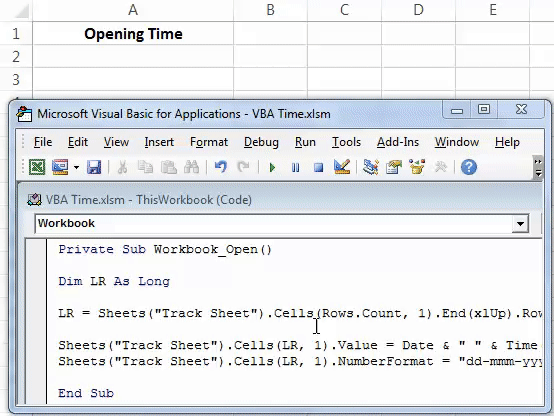
Task: Click column B header in the spreadsheet
Action: coord(270,10)
